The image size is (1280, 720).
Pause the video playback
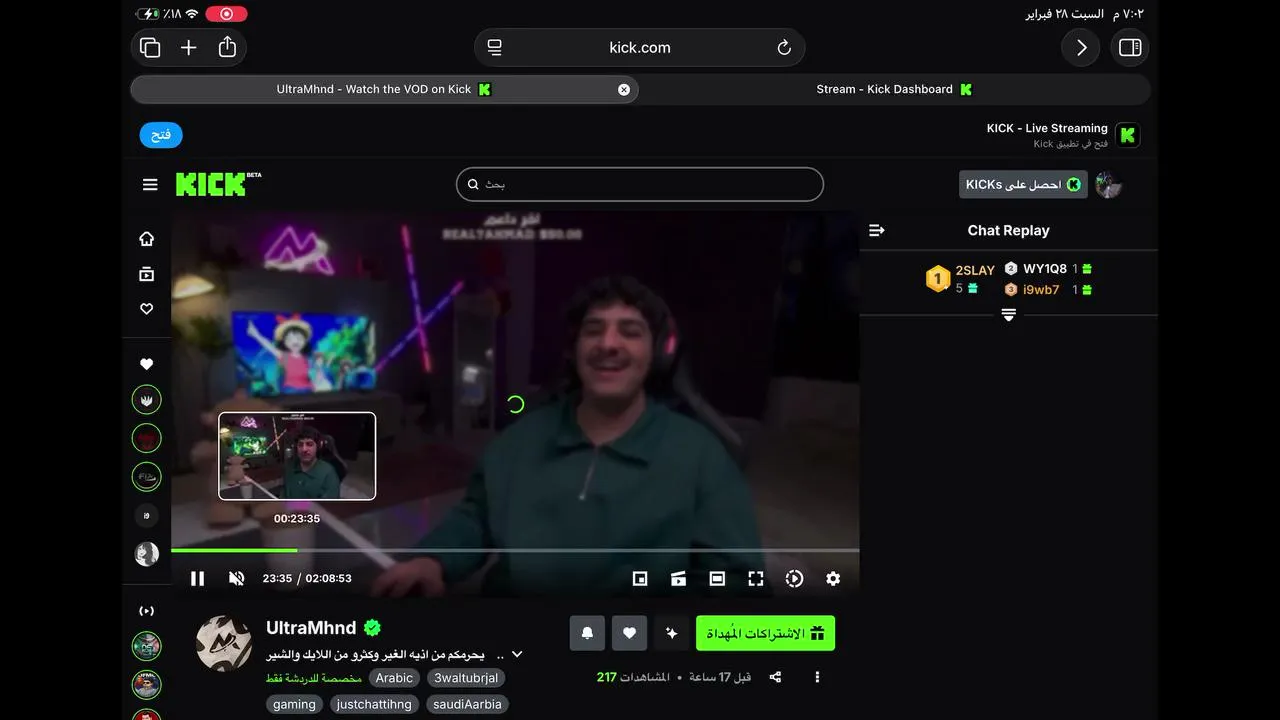197,578
